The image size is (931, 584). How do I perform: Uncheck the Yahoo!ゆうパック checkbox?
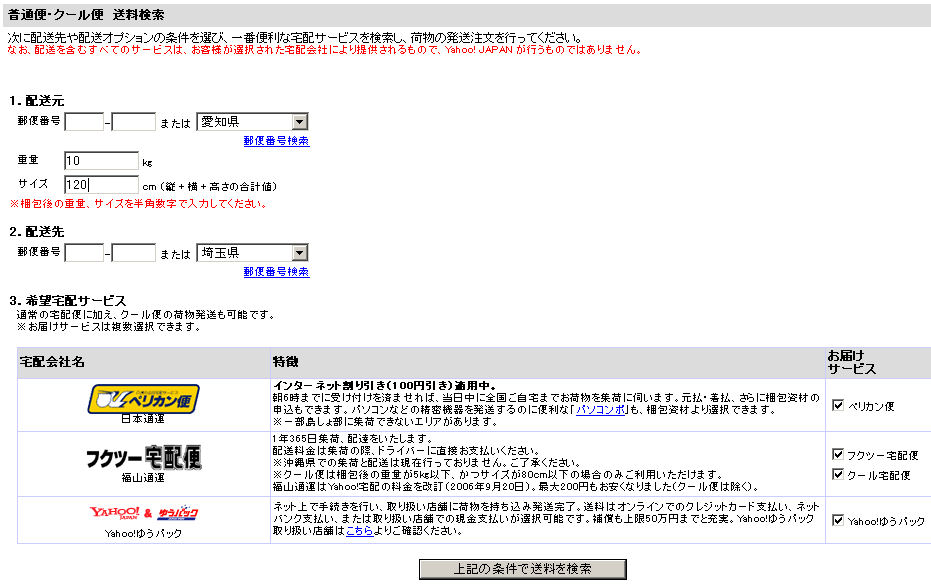click(x=838, y=521)
